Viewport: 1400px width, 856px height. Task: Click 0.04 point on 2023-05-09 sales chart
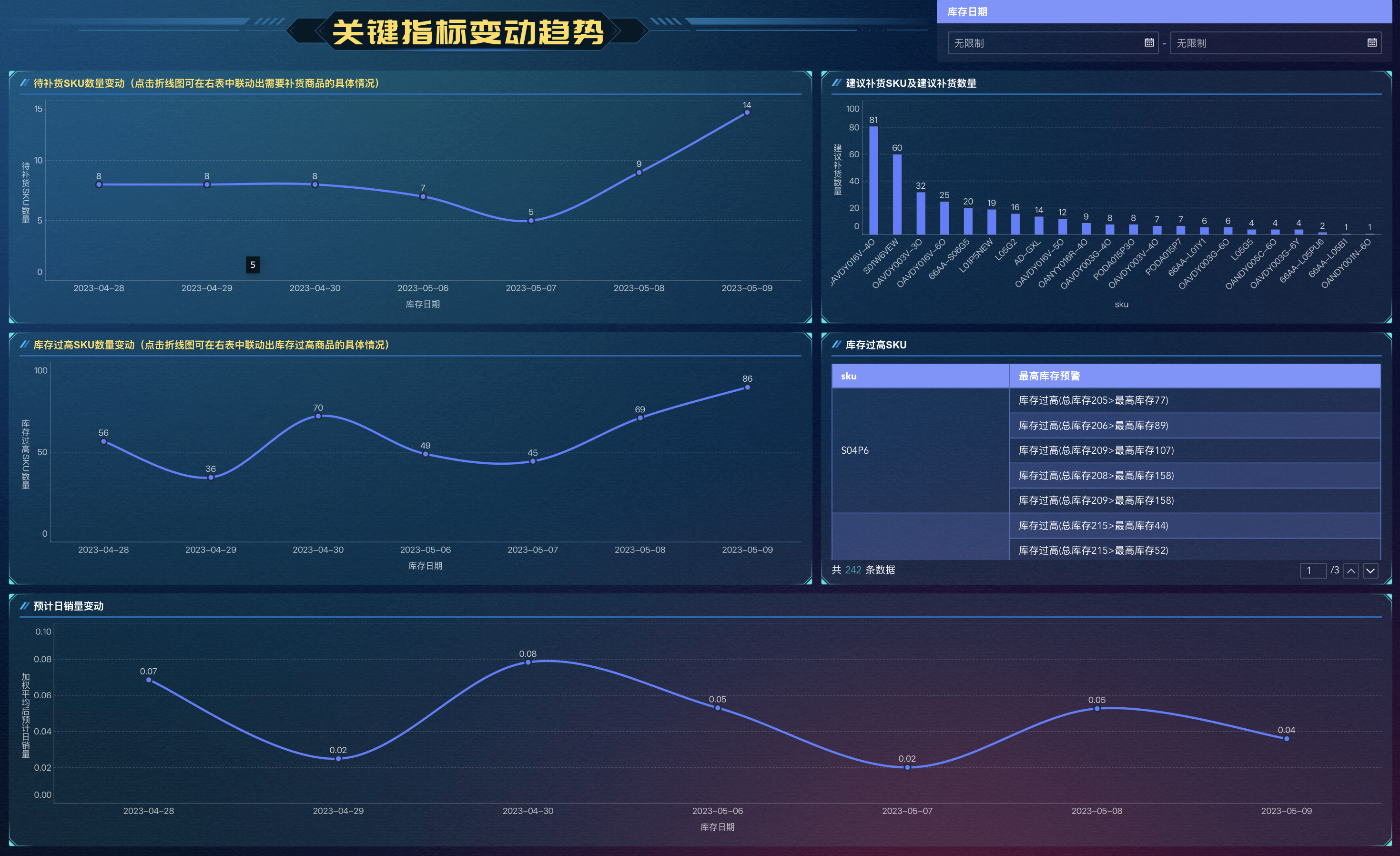point(1287,739)
